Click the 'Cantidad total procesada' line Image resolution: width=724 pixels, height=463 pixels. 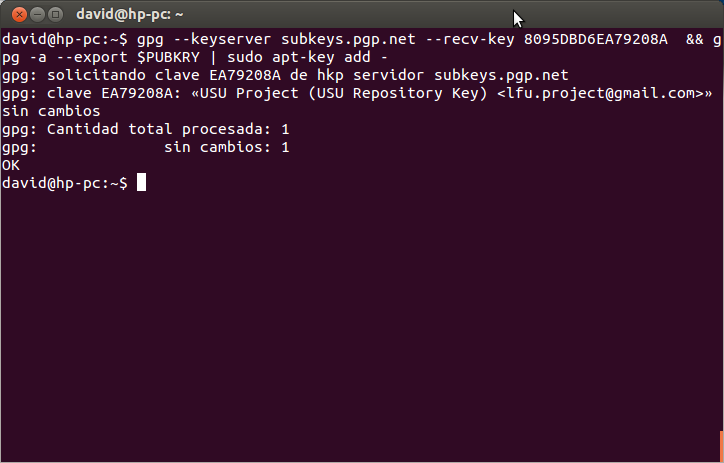[145, 130]
